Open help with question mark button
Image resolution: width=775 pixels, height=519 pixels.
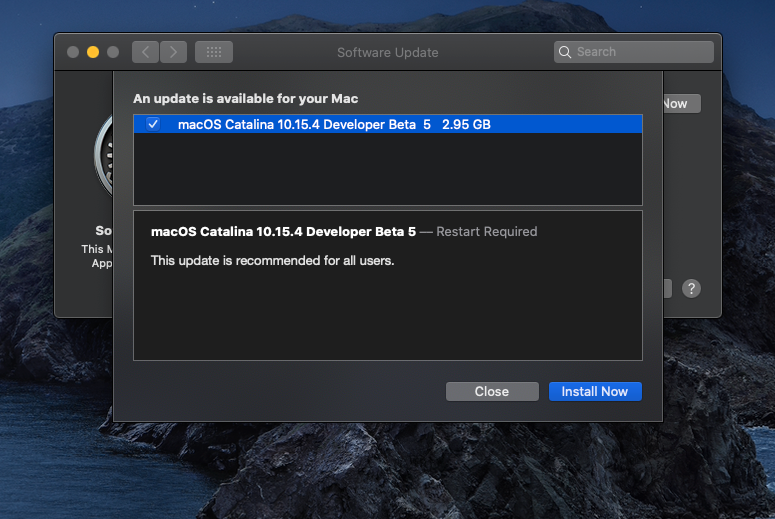coord(691,289)
